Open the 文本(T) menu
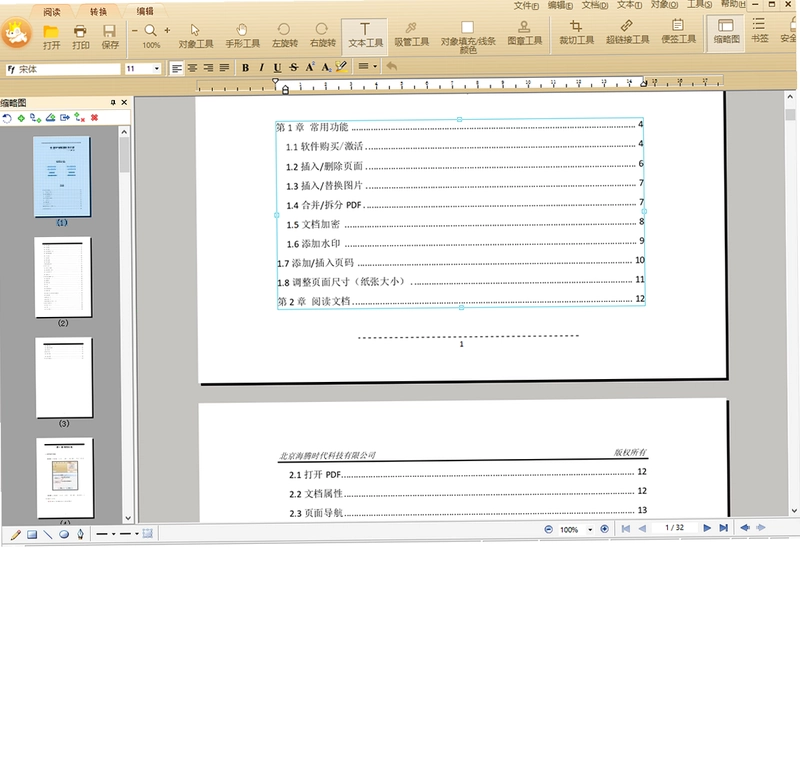Image resolution: width=800 pixels, height=771 pixels. 629,5
